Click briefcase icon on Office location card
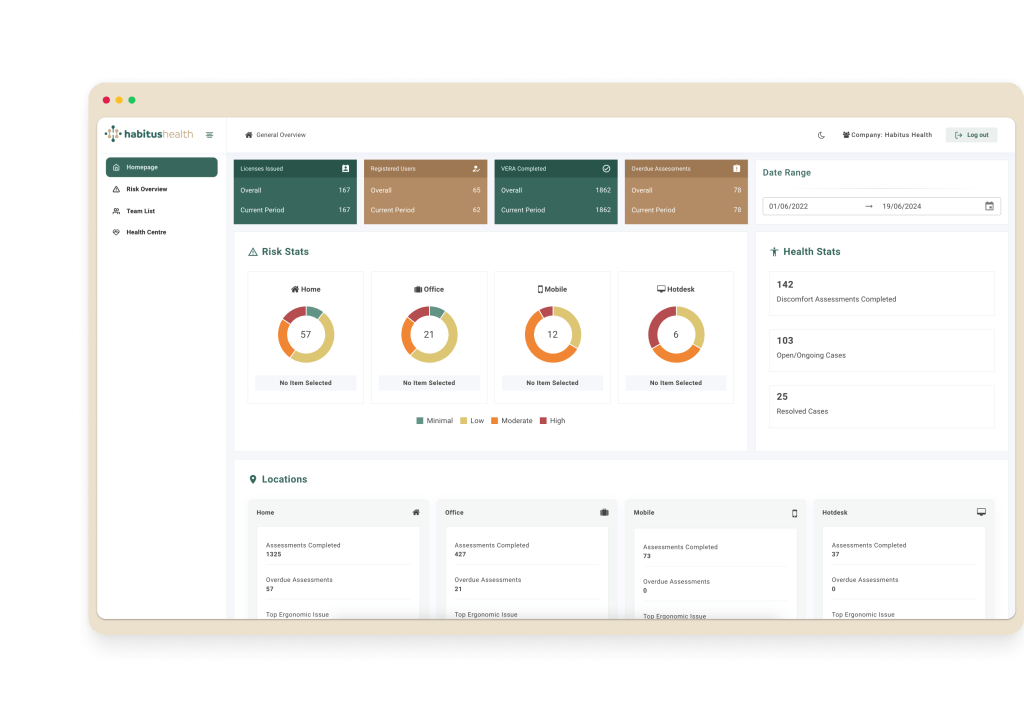 (x=604, y=513)
